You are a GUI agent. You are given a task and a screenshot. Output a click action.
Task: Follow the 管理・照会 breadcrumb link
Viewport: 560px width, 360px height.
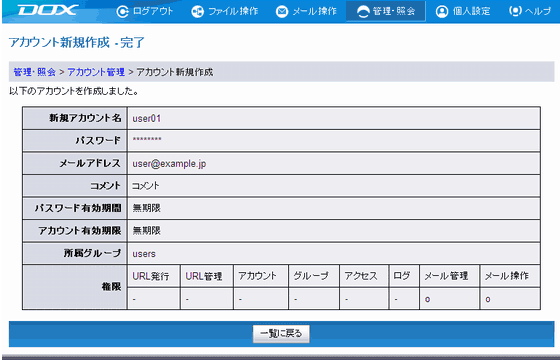click(x=35, y=72)
